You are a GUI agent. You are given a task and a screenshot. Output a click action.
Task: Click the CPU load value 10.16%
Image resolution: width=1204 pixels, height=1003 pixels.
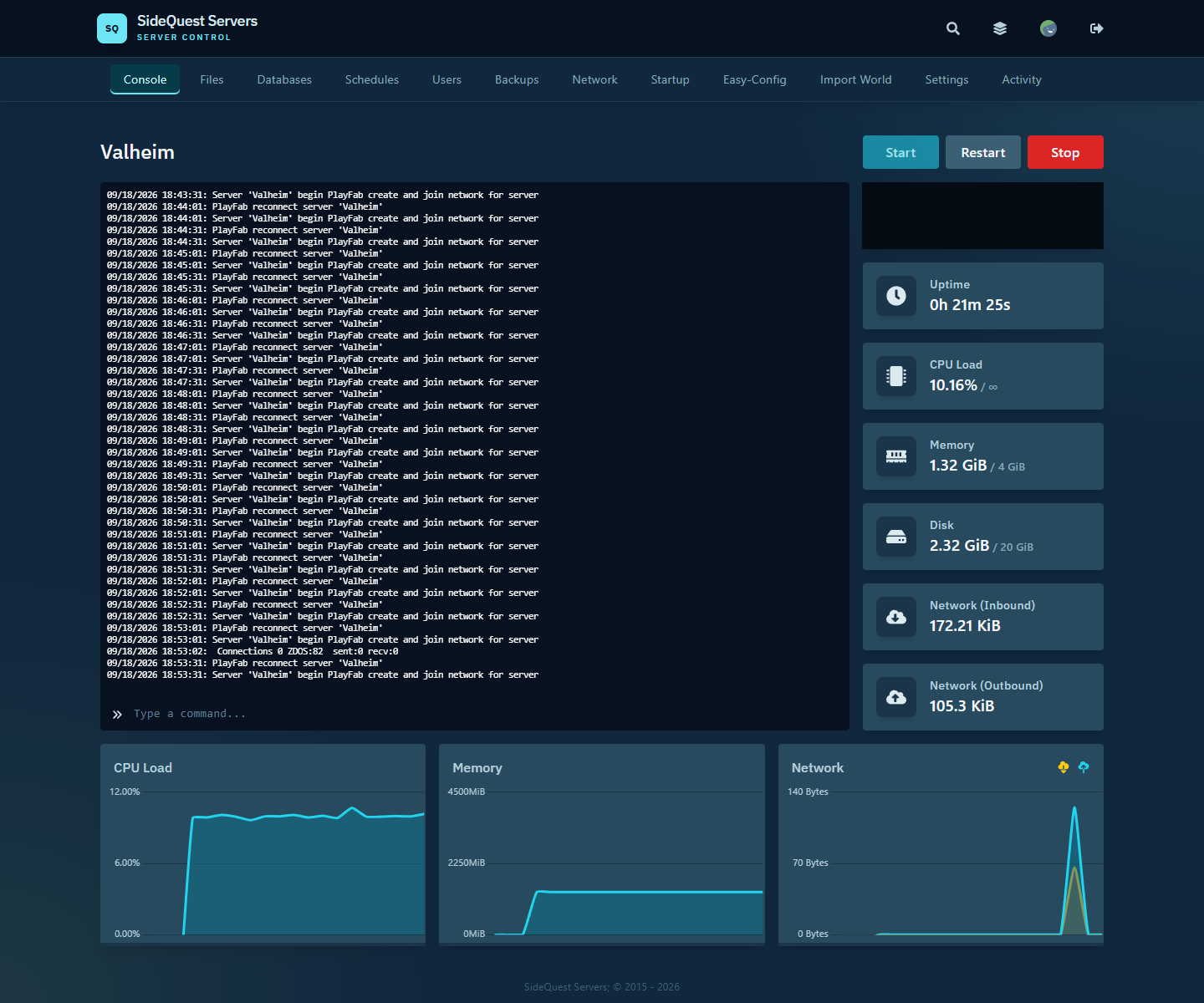coord(953,385)
